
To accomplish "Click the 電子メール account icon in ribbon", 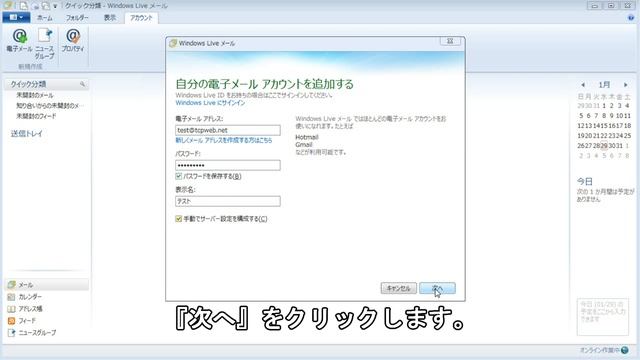I will [19, 40].
